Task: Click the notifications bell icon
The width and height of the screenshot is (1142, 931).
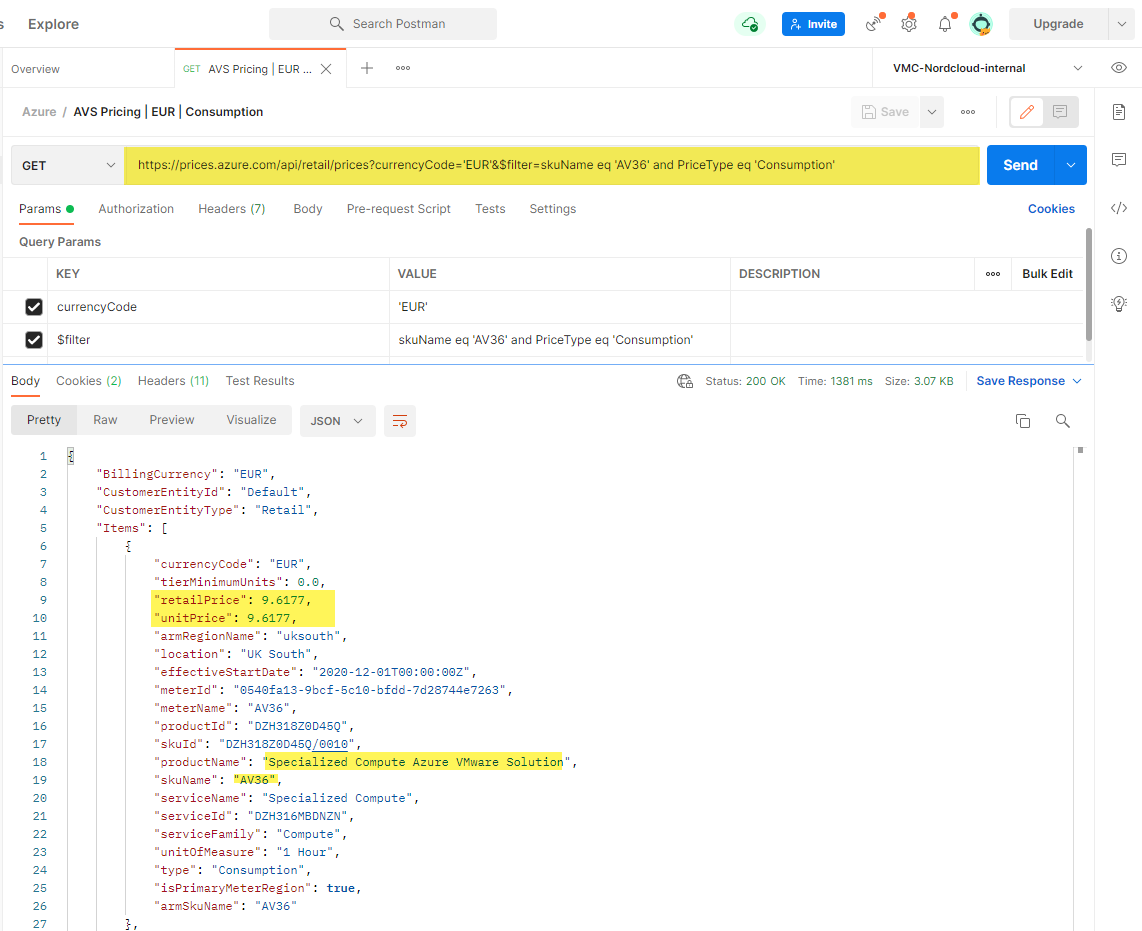Action: click(944, 24)
